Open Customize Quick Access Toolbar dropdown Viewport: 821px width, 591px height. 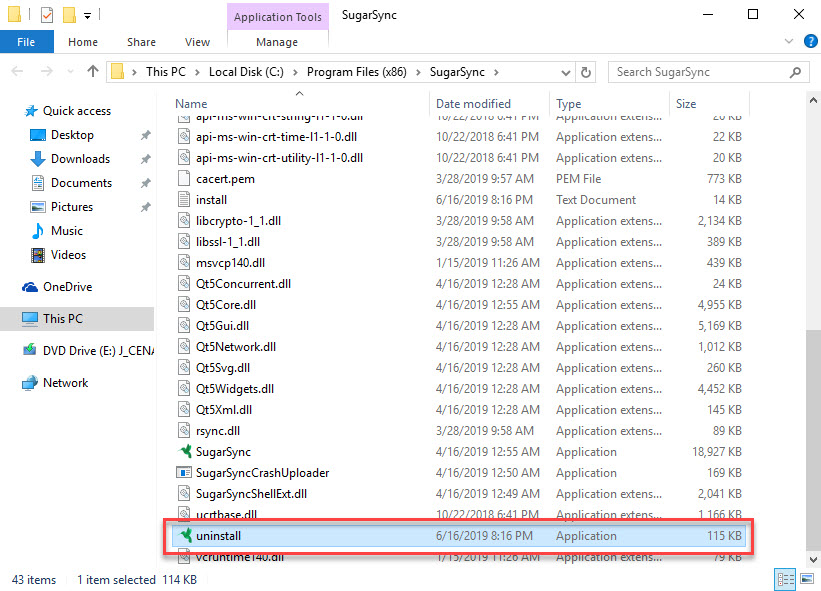pos(87,16)
